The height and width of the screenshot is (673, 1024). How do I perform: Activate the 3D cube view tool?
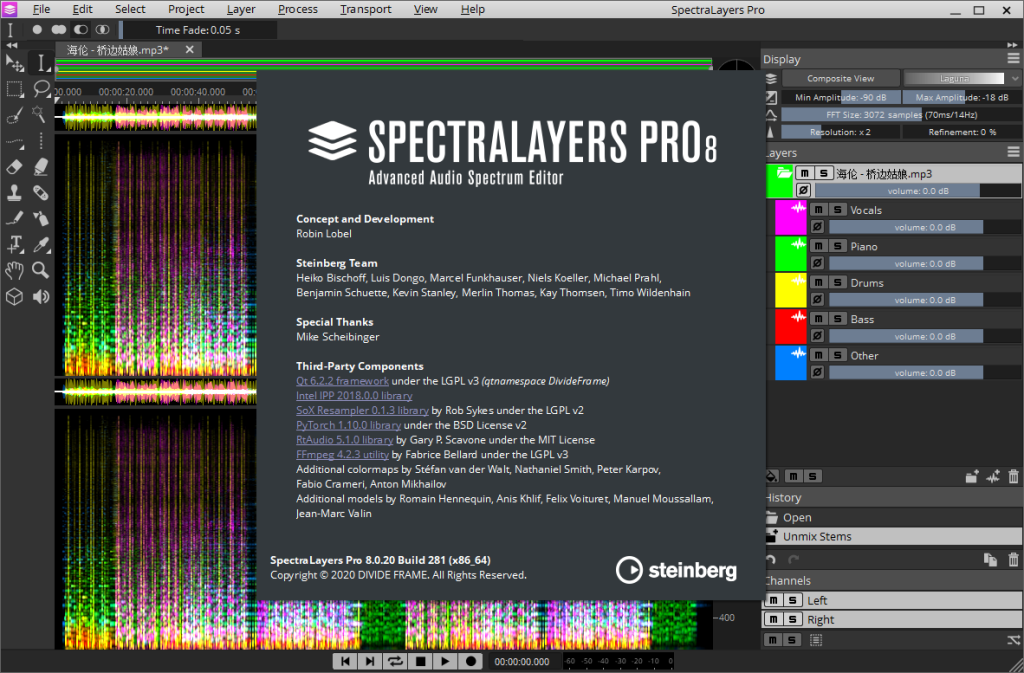[x=14, y=296]
